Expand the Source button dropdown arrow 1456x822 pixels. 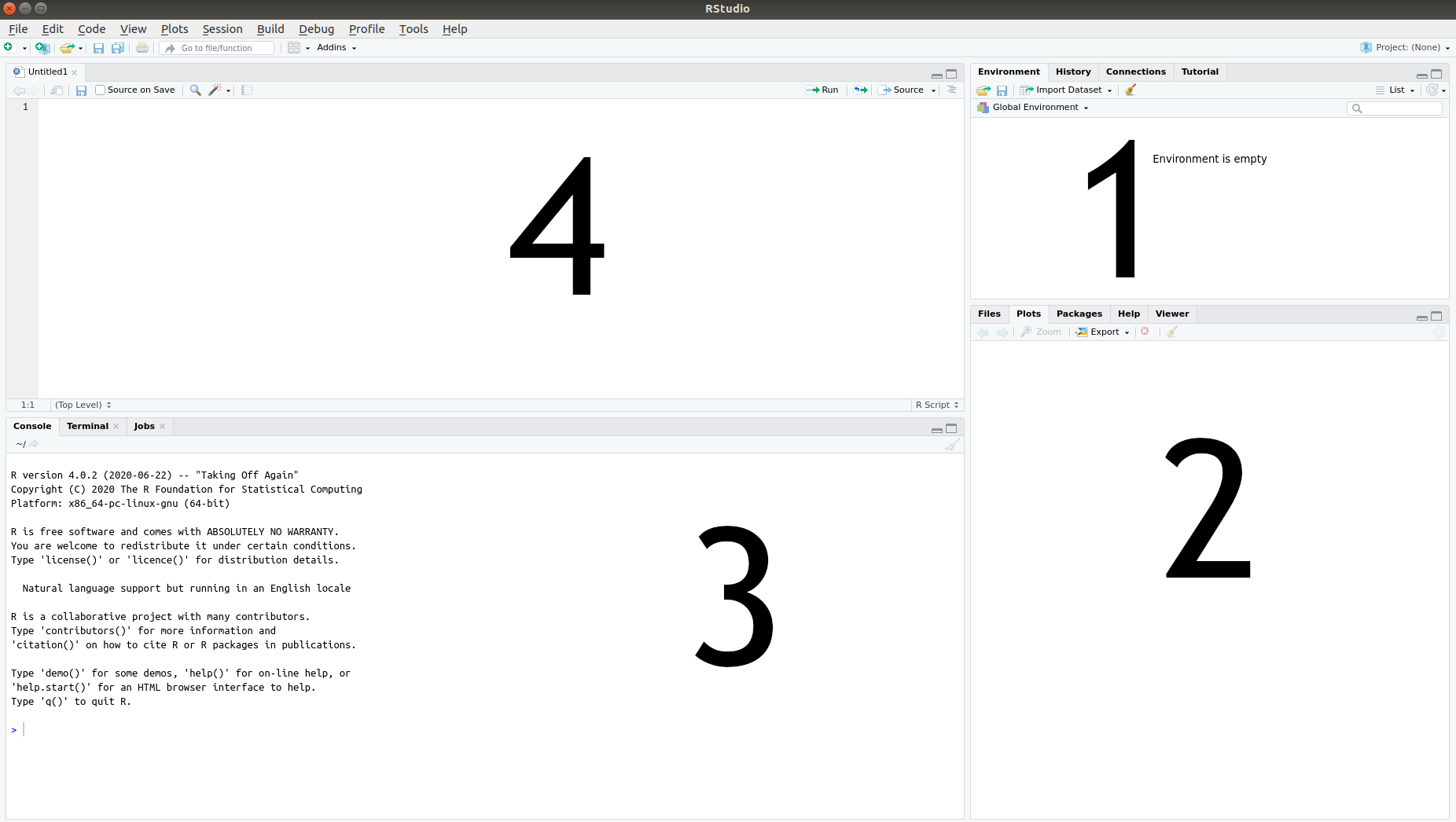tap(933, 90)
